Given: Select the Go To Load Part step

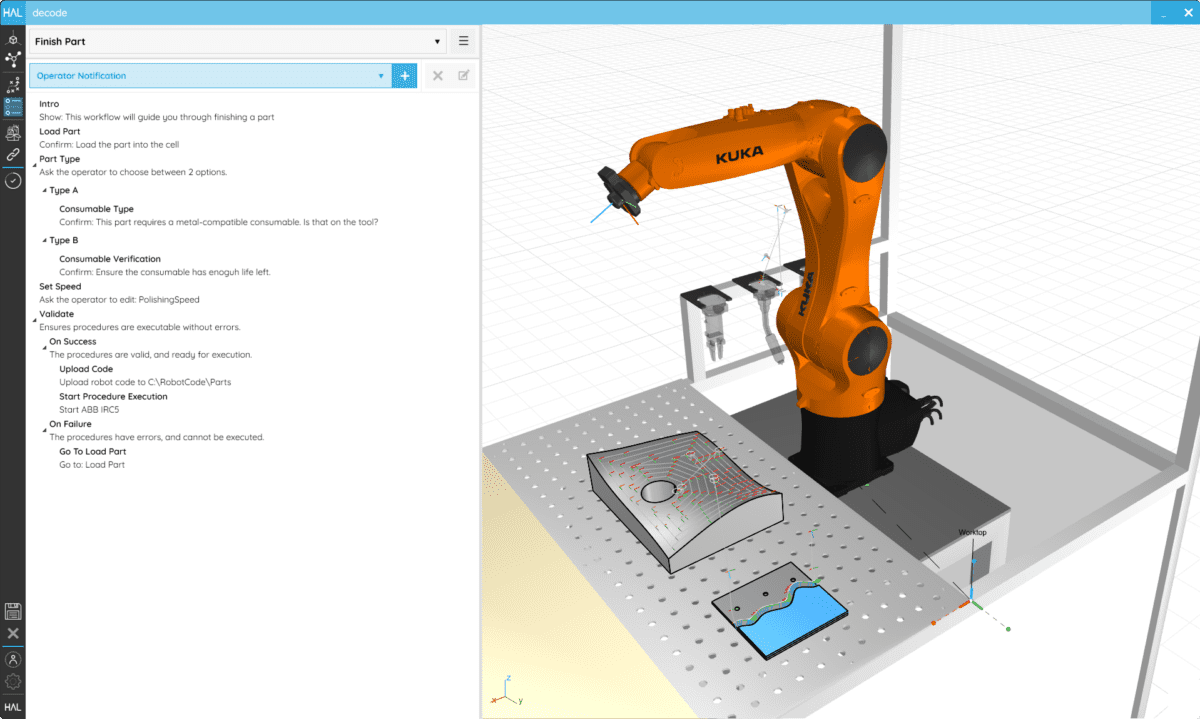Looking at the screenshot, I should (x=94, y=451).
